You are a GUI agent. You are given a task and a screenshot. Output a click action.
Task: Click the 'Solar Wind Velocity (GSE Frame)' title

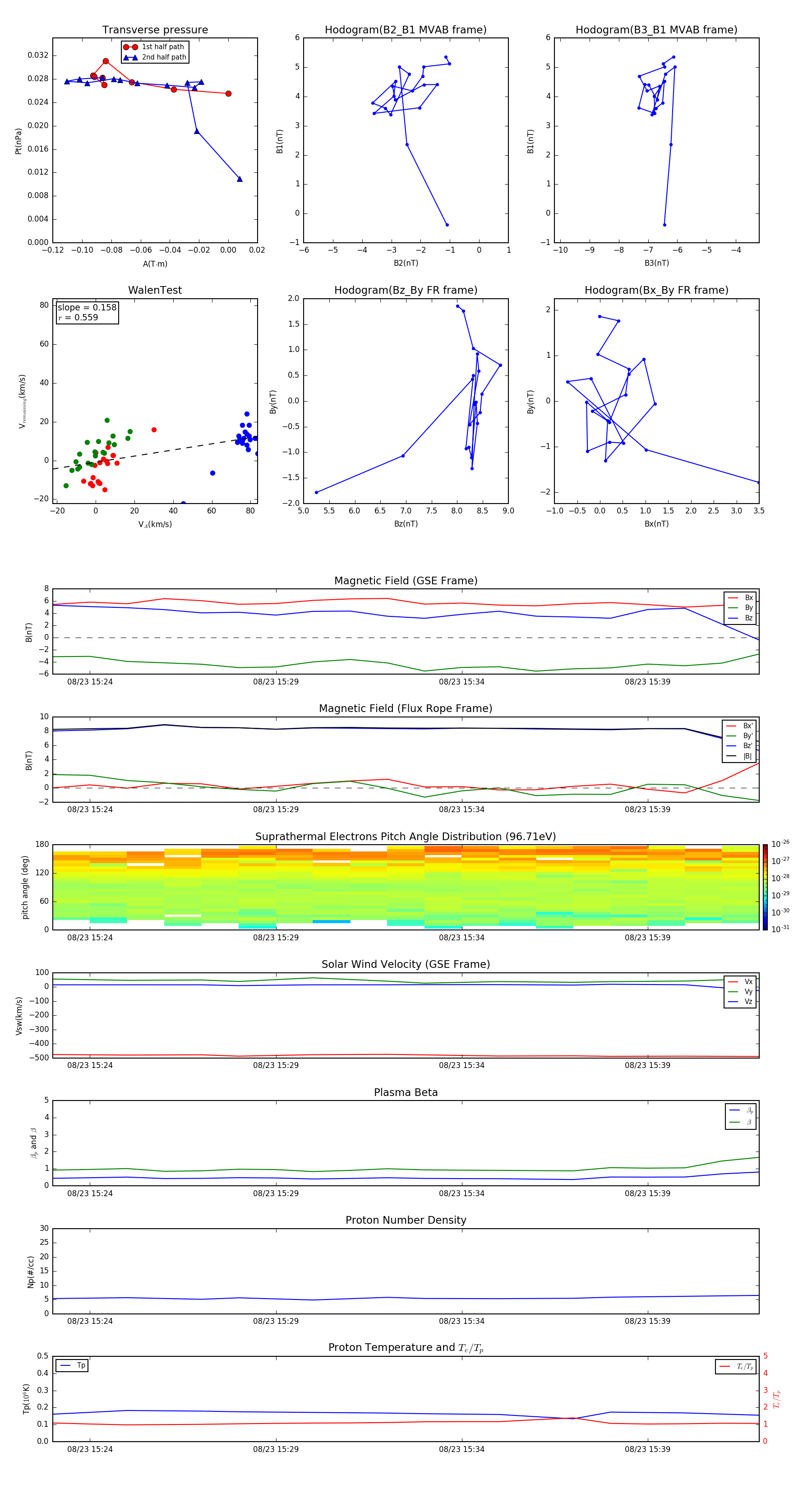coord(406,964)
